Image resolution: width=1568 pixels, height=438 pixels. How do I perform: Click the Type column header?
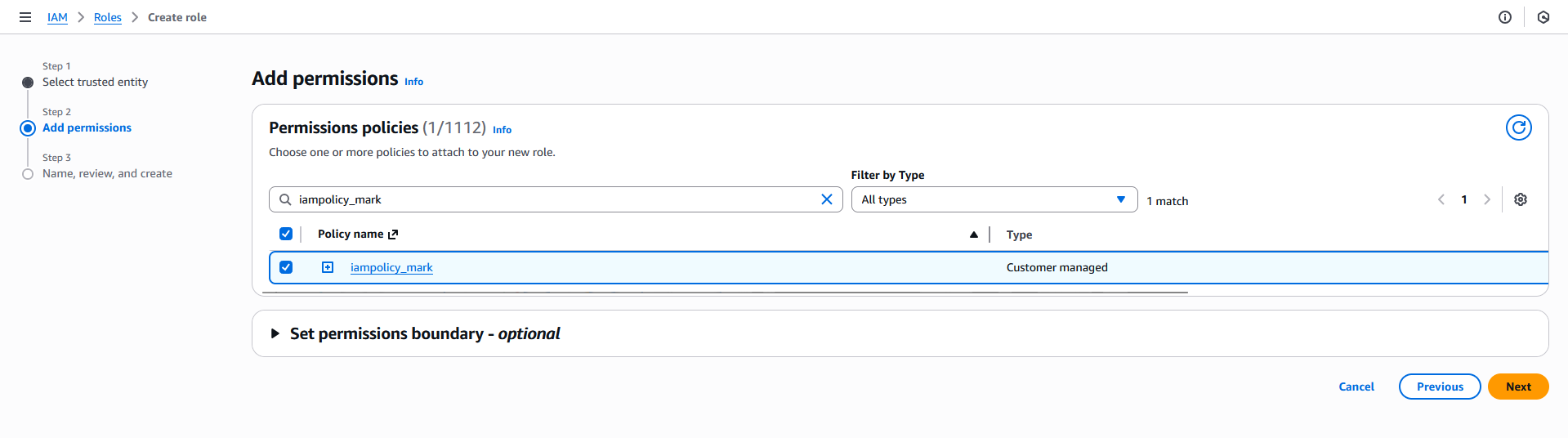point(1019,235)
